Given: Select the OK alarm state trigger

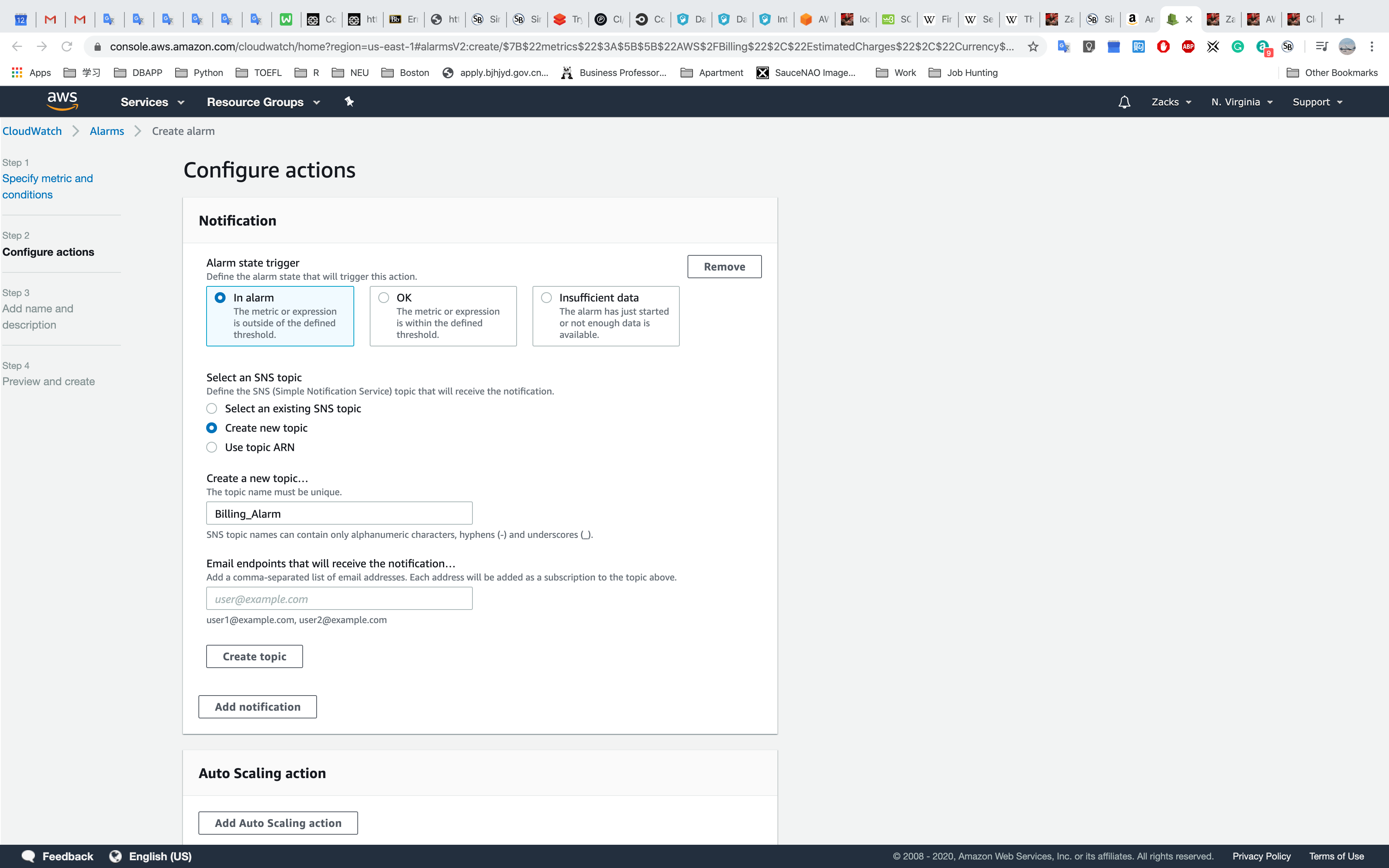Looking at the screenshot, I should pyautogui.click(x=384, y=297).
